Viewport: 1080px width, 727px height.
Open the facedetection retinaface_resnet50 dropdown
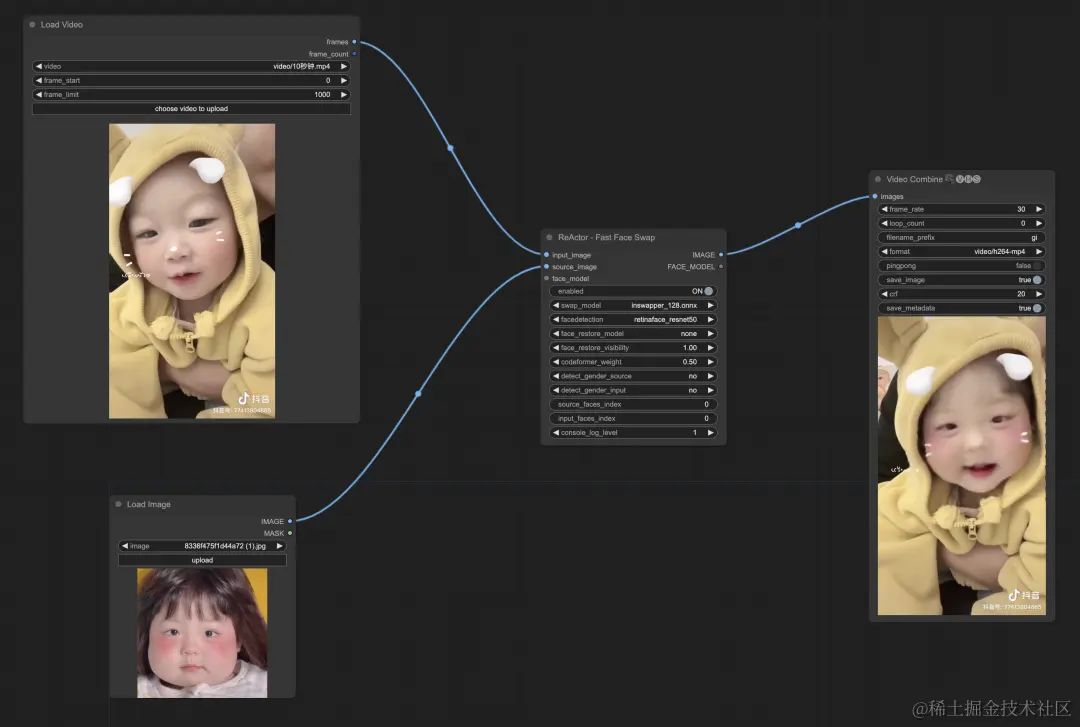pos(633,320)
